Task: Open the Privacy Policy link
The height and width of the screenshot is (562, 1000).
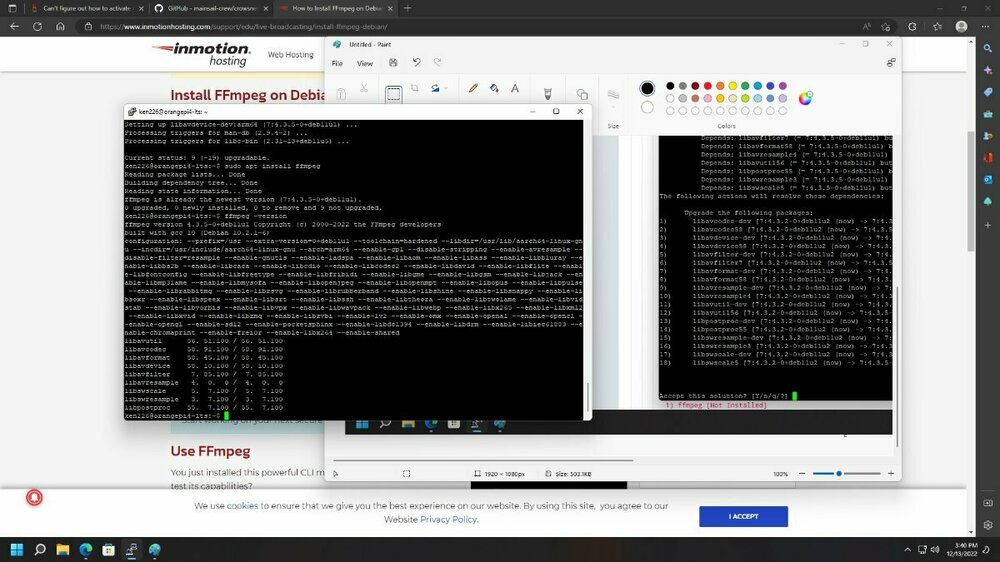Action: [448, 519]
